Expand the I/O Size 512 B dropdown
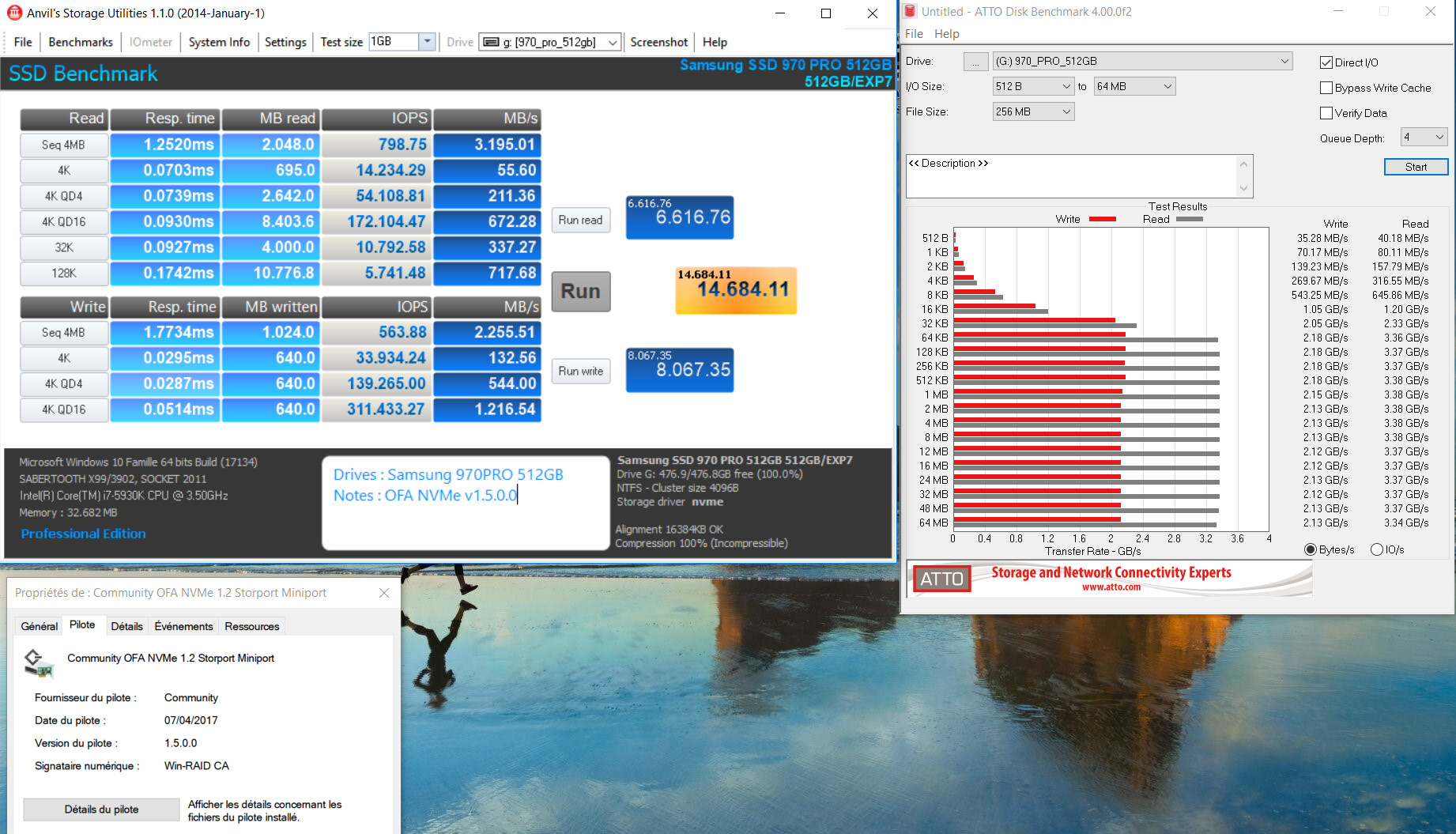Screen dimensions: 1456x834 [1066, 86]
